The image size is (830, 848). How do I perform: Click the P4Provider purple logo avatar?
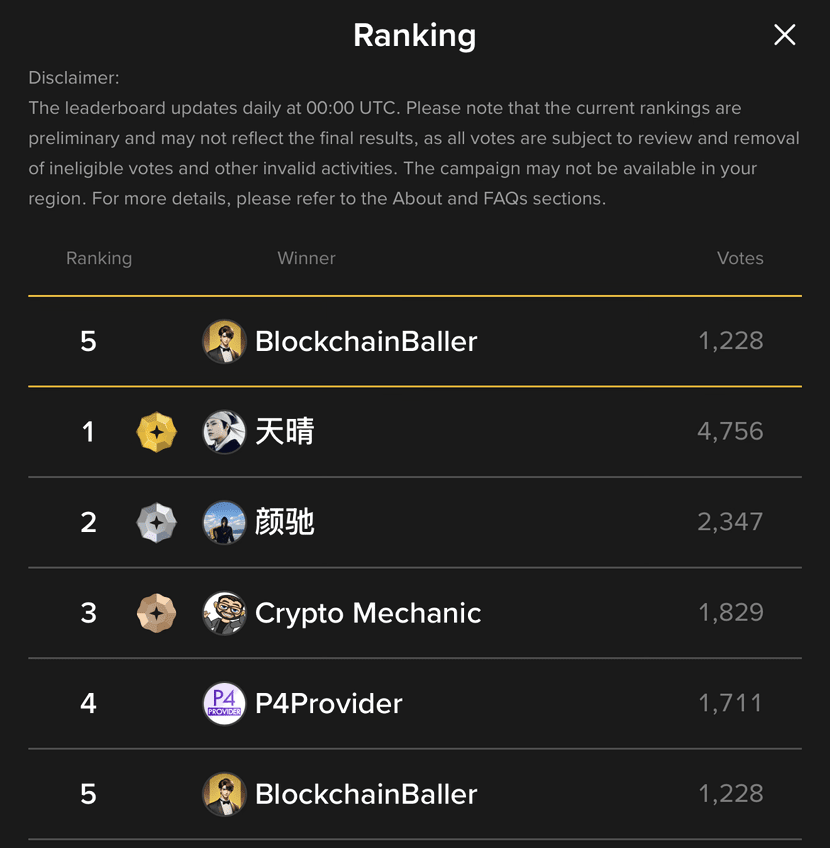pos(224,703)
